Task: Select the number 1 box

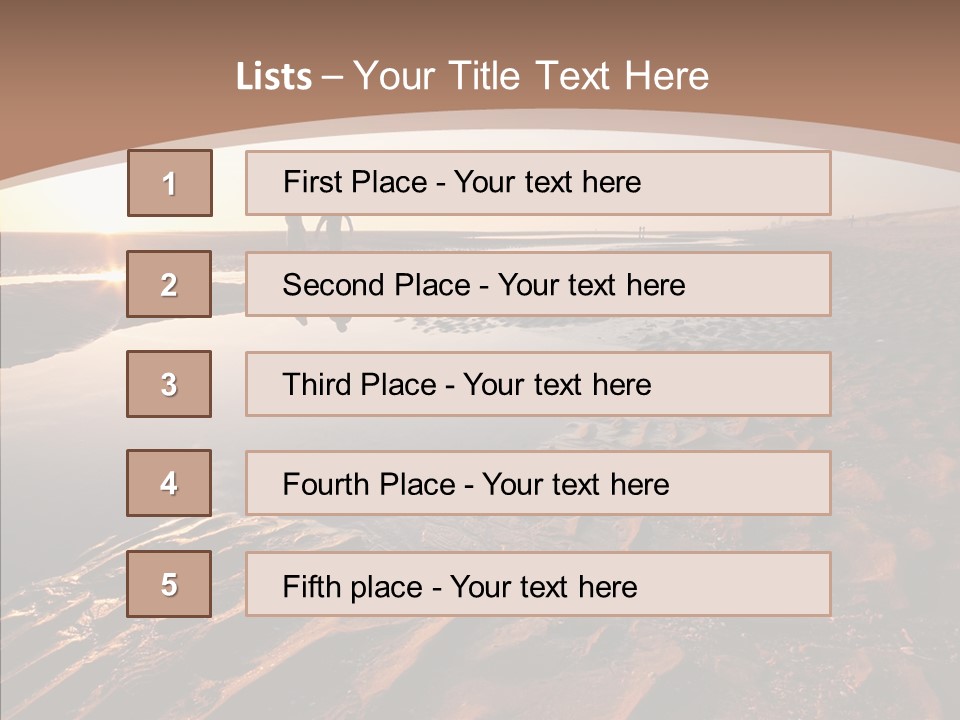Action: pos(169,183)
